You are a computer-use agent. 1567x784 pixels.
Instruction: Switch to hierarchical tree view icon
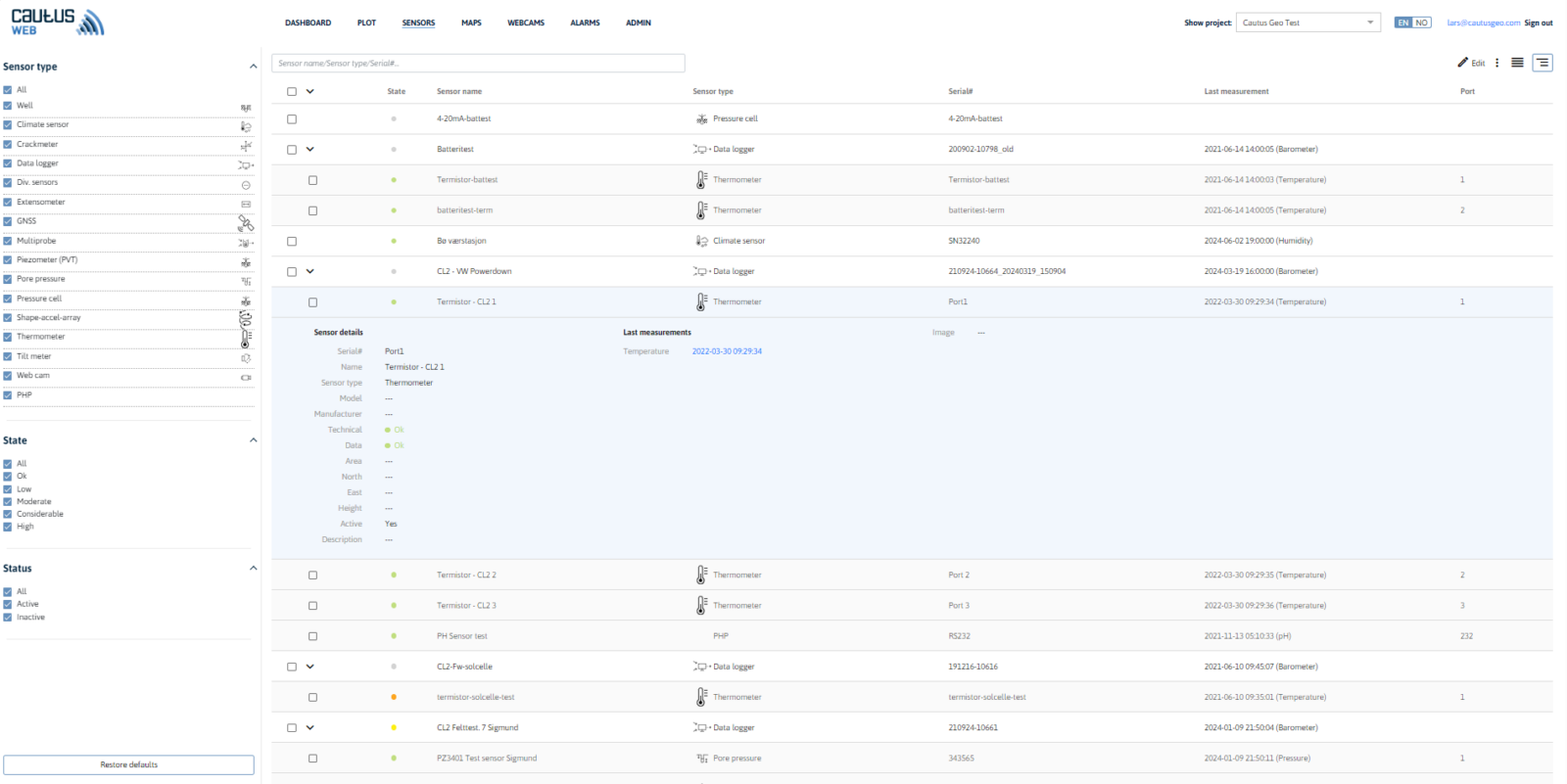[1543, 63]
